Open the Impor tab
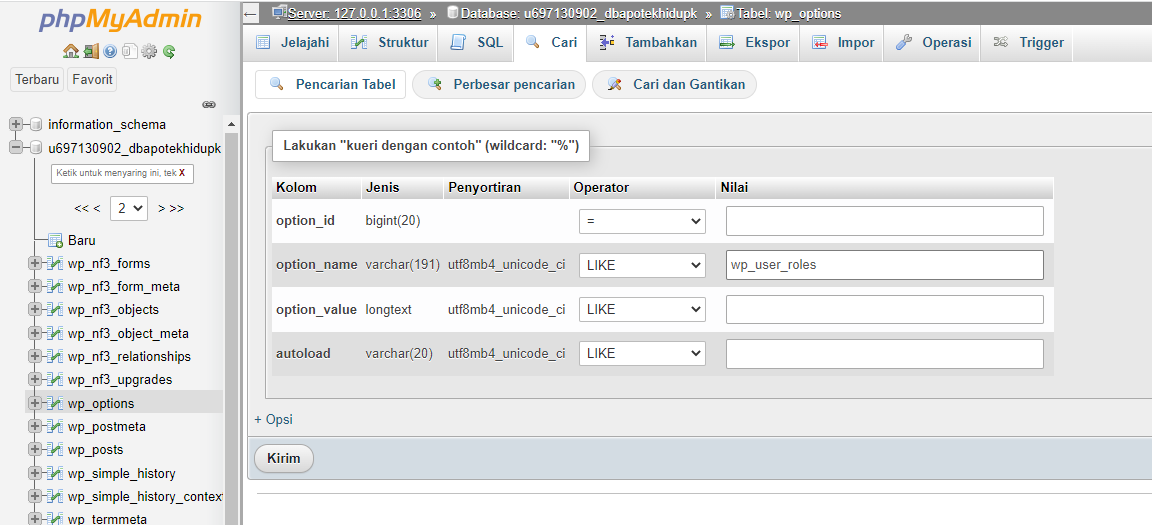 843,43
